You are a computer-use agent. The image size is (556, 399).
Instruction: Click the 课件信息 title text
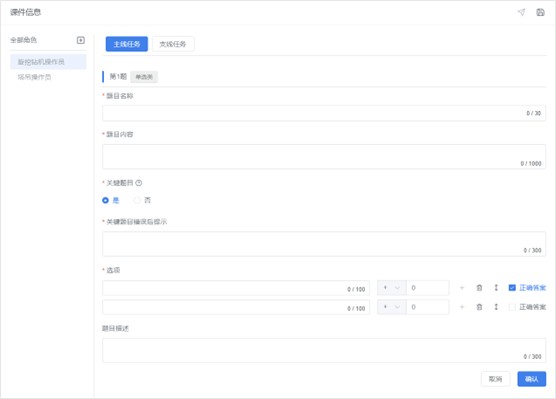coord(26,12)
